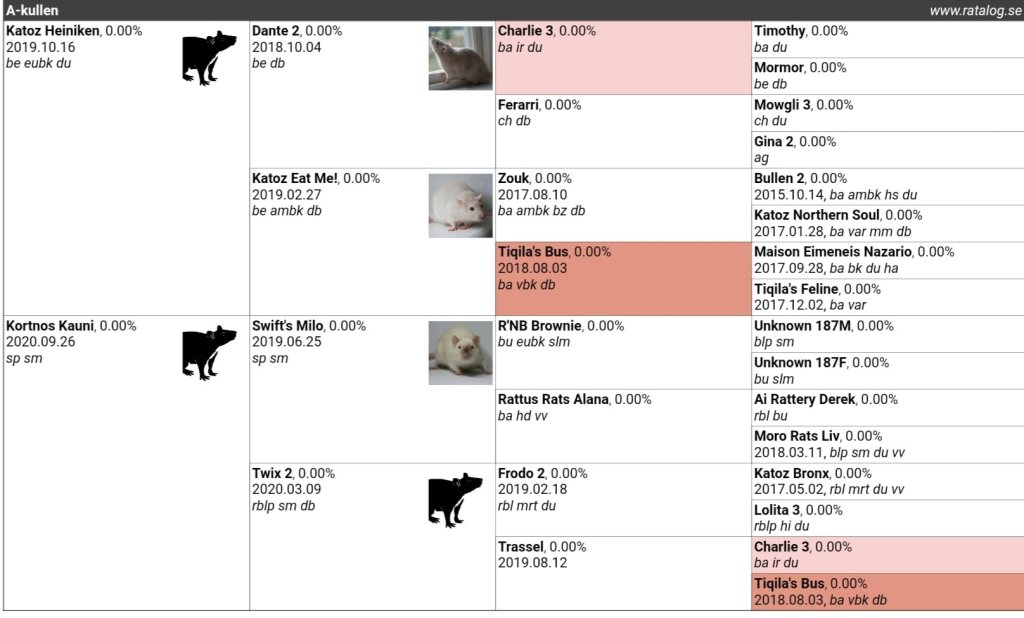Screen dimensions: 1024x618
Task: Click the Ferarri ancestor name
Action: (518, 105)
